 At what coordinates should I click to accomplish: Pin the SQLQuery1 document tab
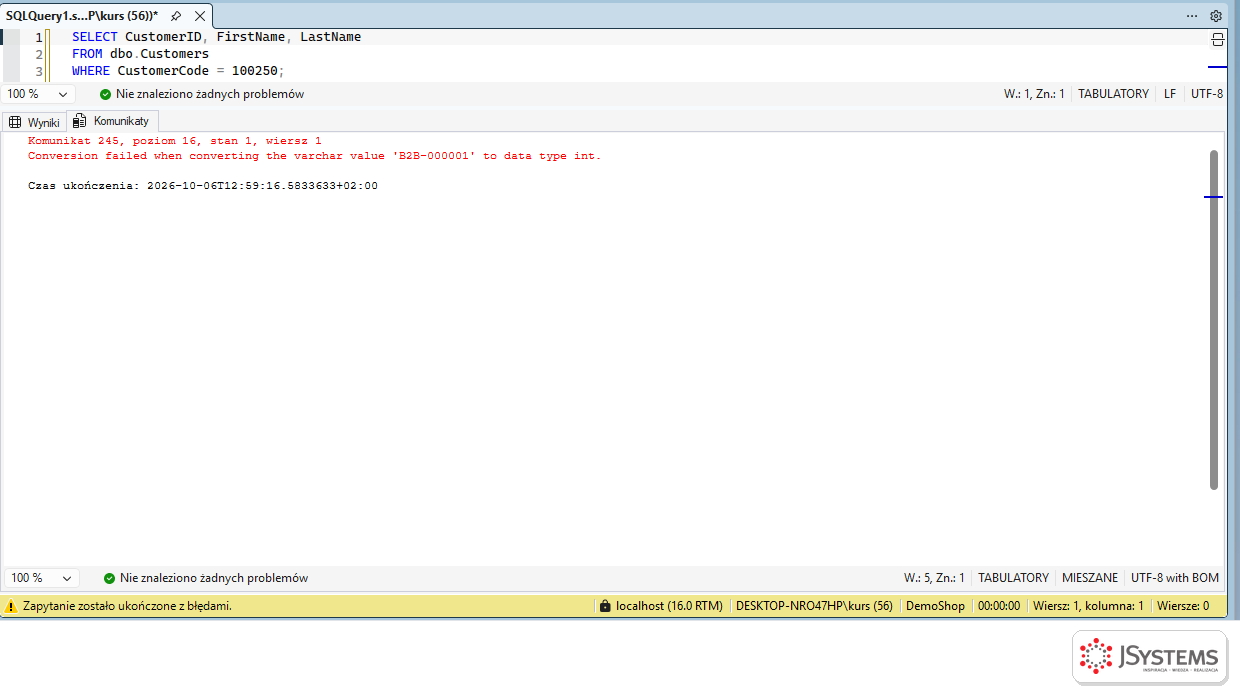[176, 16]
